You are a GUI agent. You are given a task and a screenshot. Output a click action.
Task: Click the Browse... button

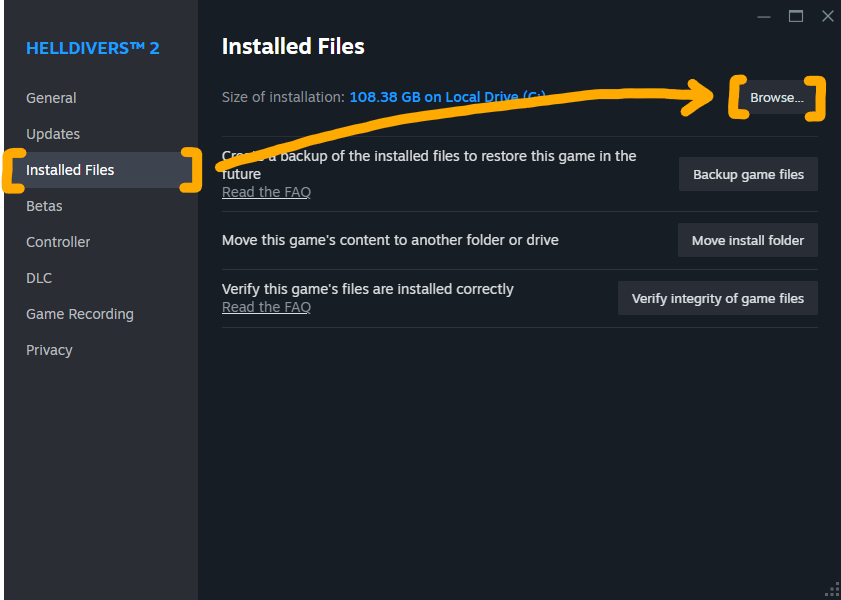point(777,98)
